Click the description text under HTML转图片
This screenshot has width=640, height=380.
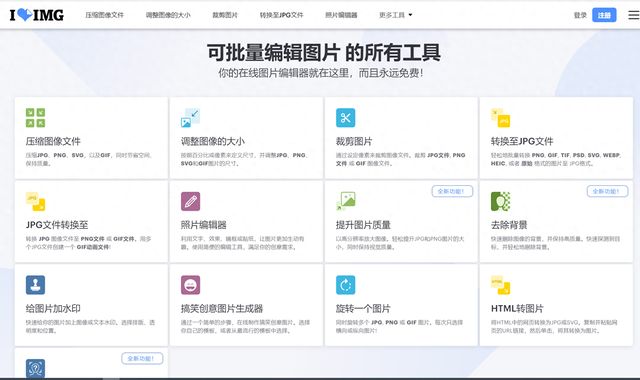click(554, 327)
